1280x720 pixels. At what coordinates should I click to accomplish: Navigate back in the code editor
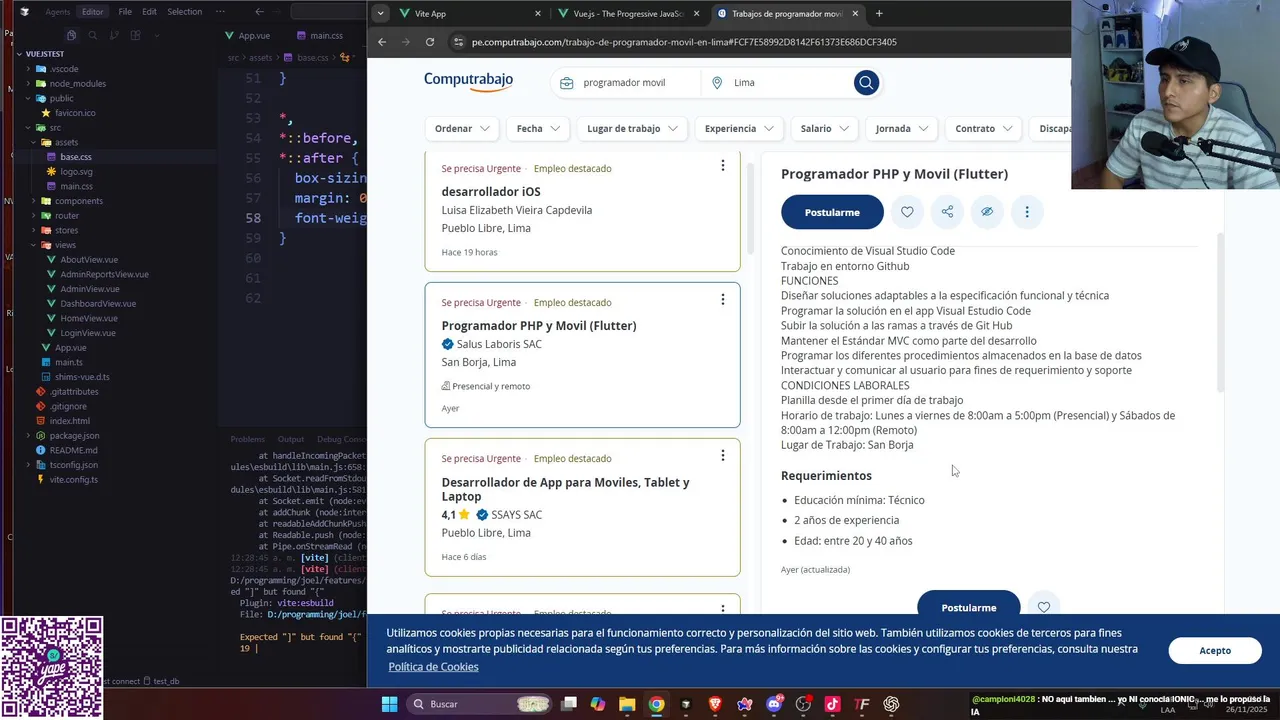coord(260,12)
